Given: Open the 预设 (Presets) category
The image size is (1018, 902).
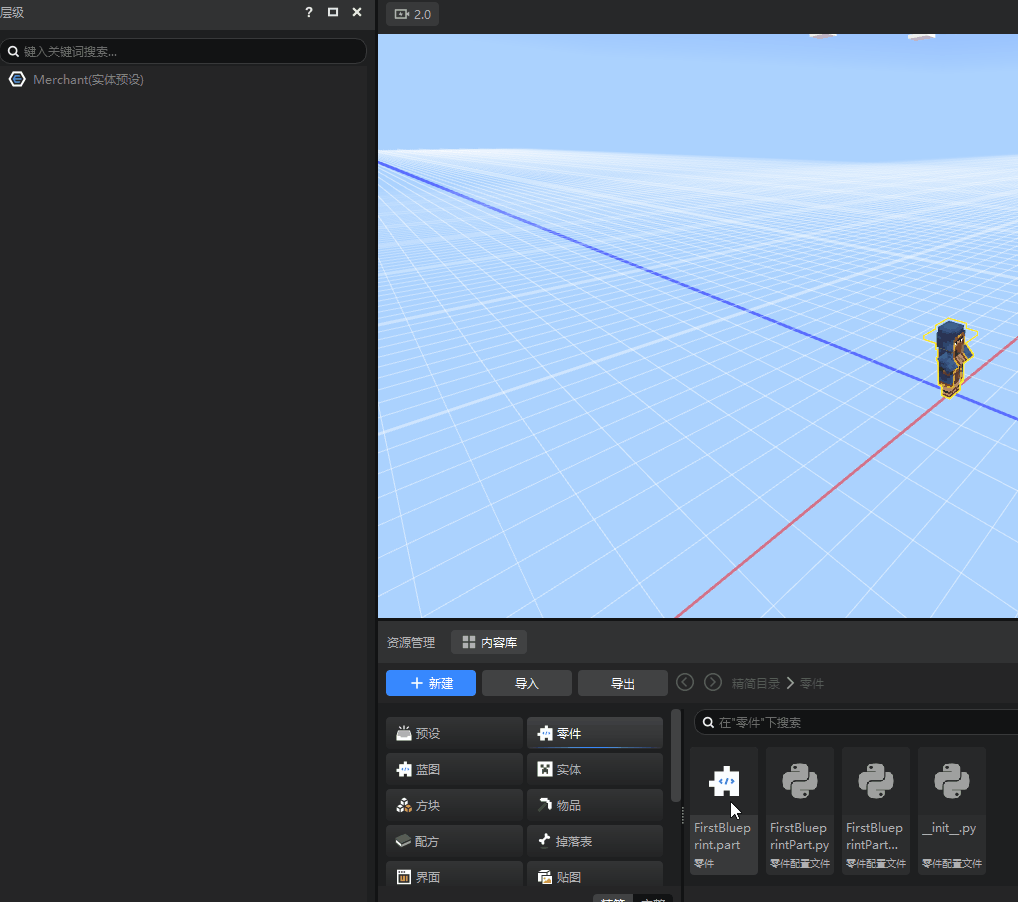Looking at the screenshot, I should coord(454,733).
